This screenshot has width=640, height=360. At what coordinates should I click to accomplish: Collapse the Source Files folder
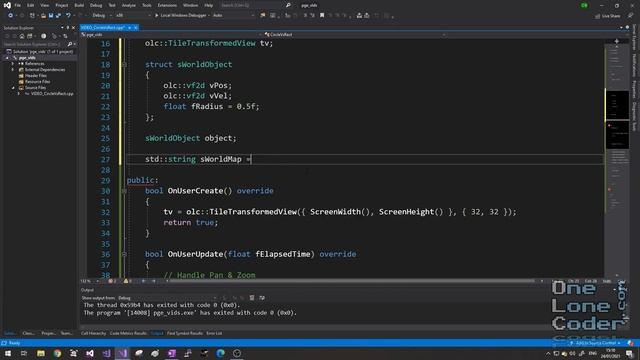[x=13, y=88]
